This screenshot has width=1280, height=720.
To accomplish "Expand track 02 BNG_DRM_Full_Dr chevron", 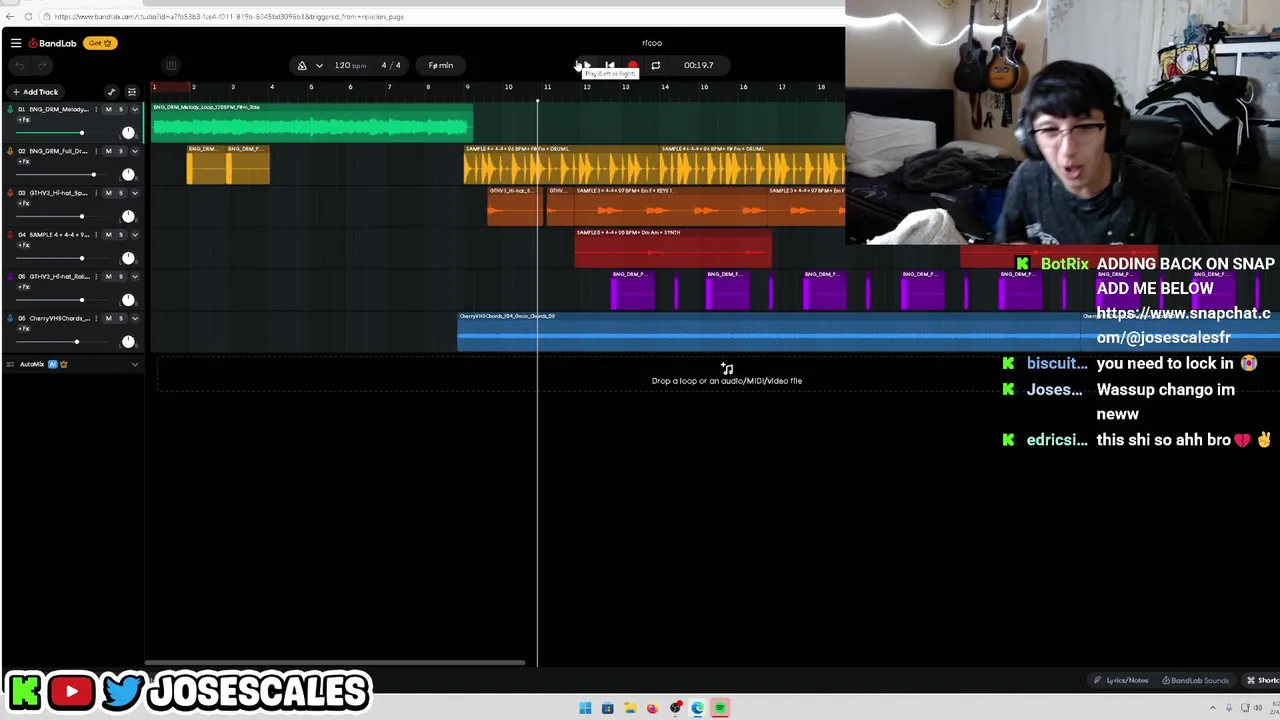I will 135,151.
